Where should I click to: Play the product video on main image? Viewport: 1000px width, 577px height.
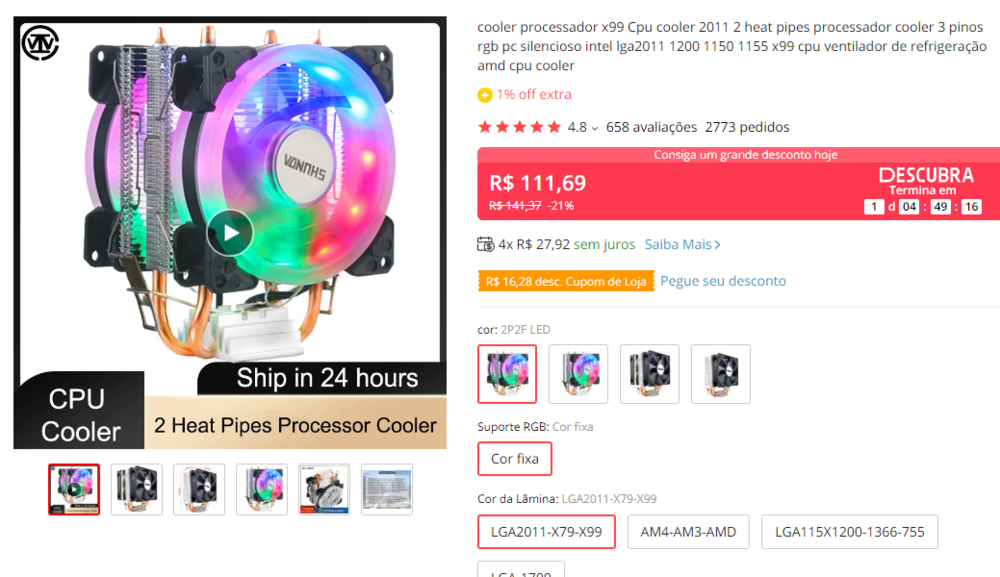[x=230, y=234]
